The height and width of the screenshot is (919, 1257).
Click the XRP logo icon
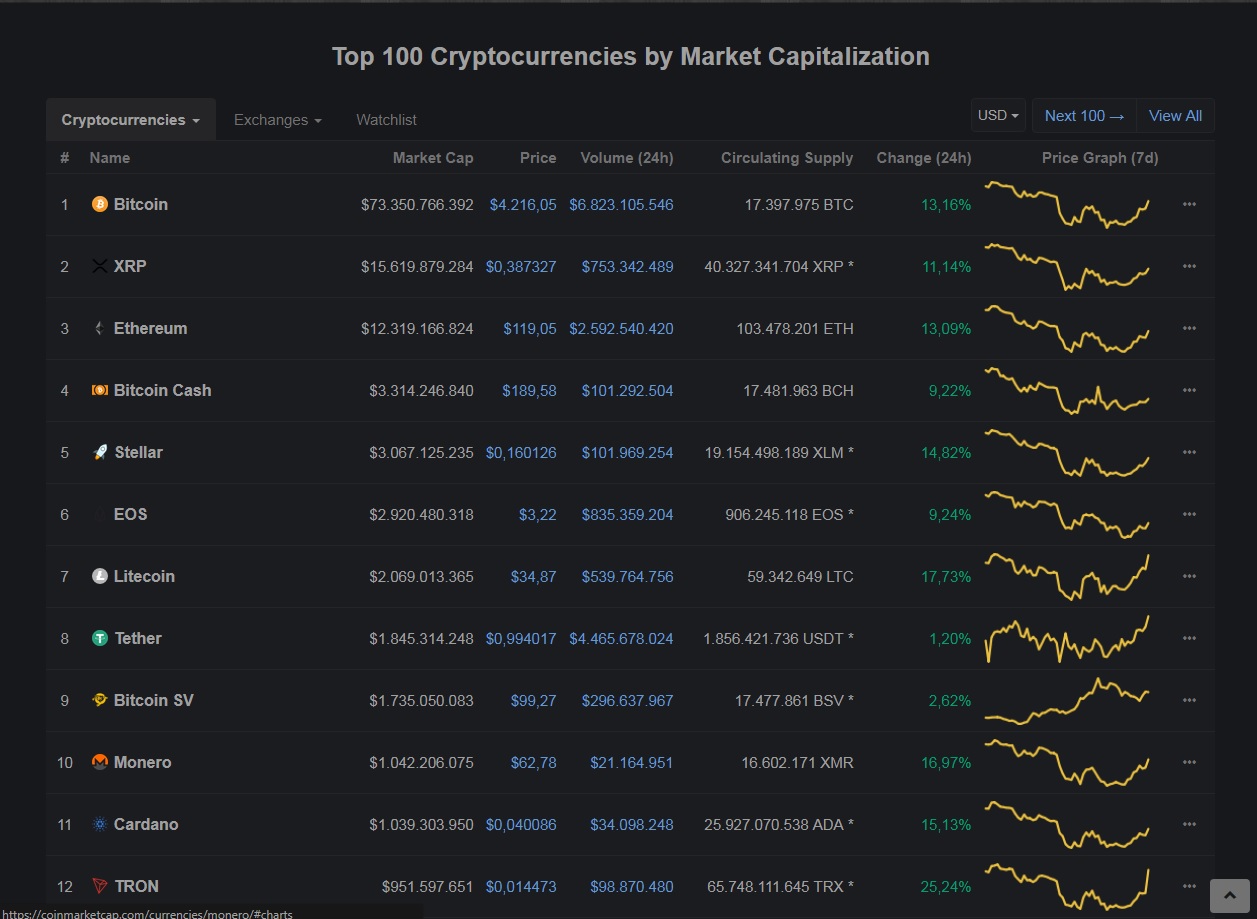99,266
